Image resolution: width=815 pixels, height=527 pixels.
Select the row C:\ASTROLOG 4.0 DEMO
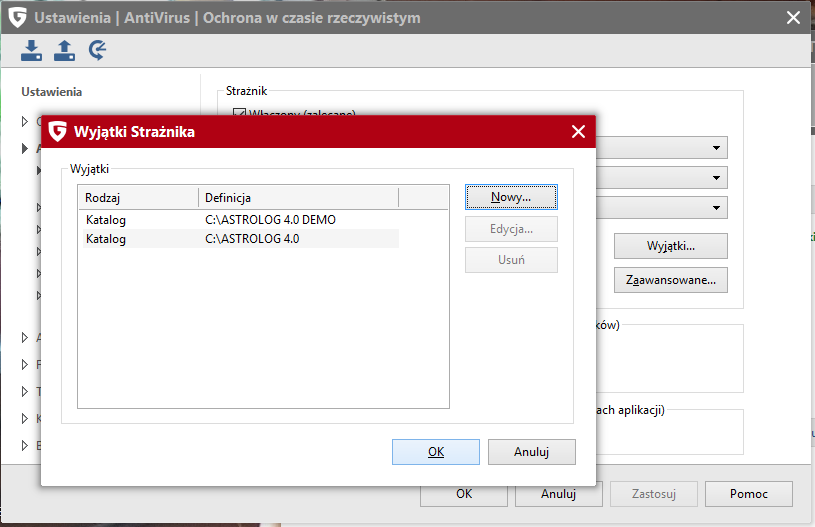(x=241, y=220)
